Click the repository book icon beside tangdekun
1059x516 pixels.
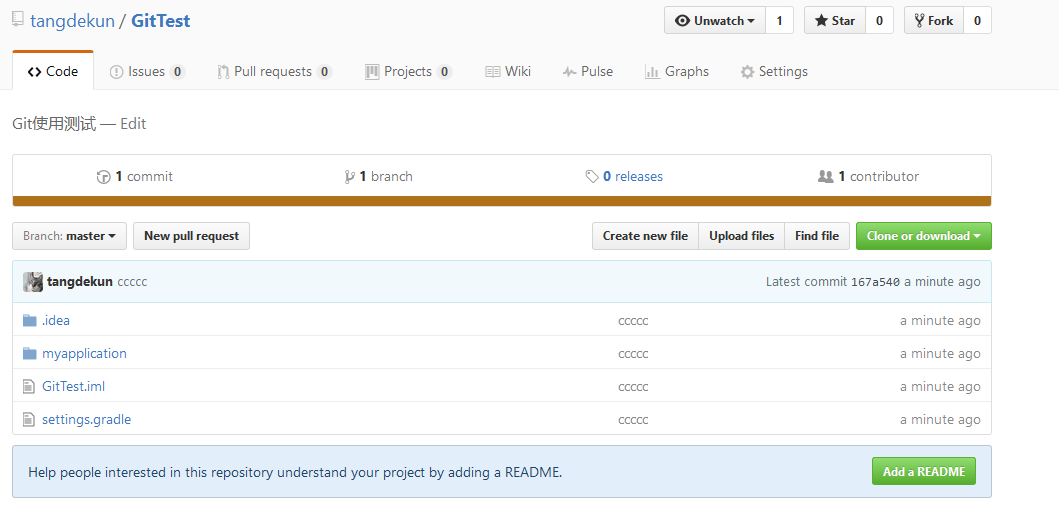(18, 20)
